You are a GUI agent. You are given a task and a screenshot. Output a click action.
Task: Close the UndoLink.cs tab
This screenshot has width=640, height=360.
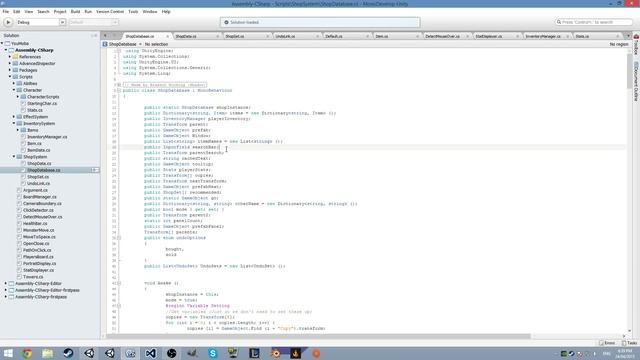317,36
